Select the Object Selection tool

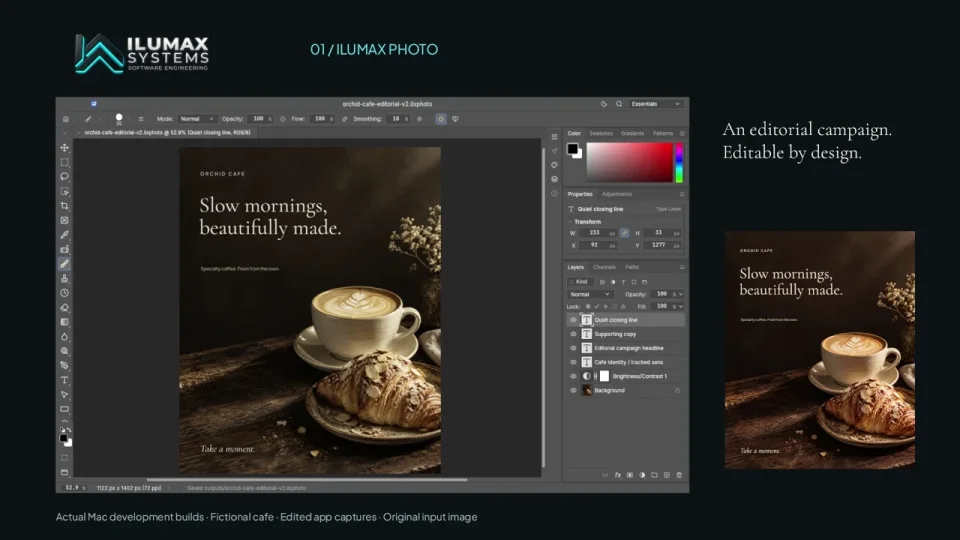point(64,192)
